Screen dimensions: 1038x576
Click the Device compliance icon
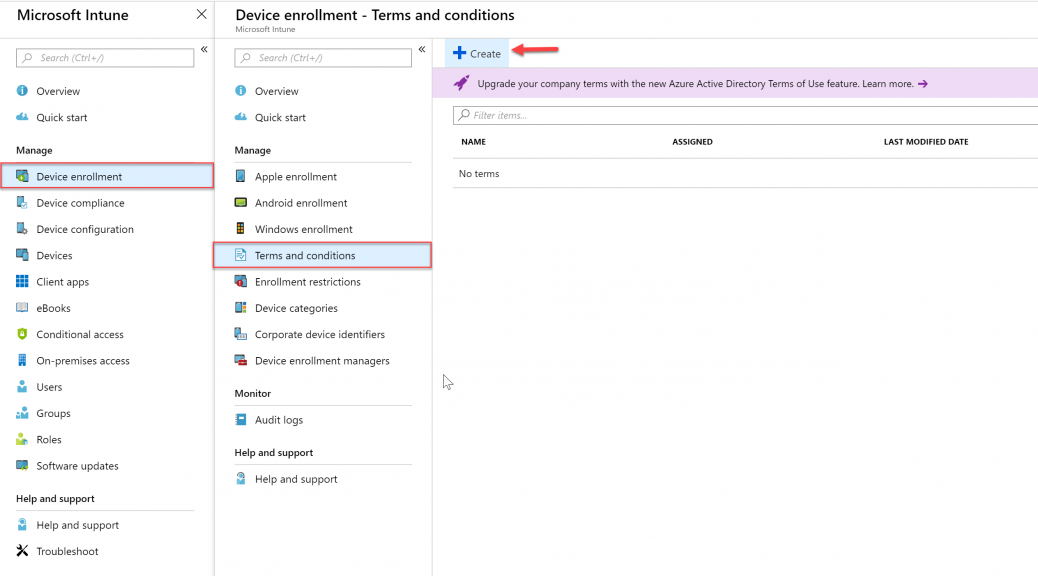pyautogui.click(x=23, y=203)
